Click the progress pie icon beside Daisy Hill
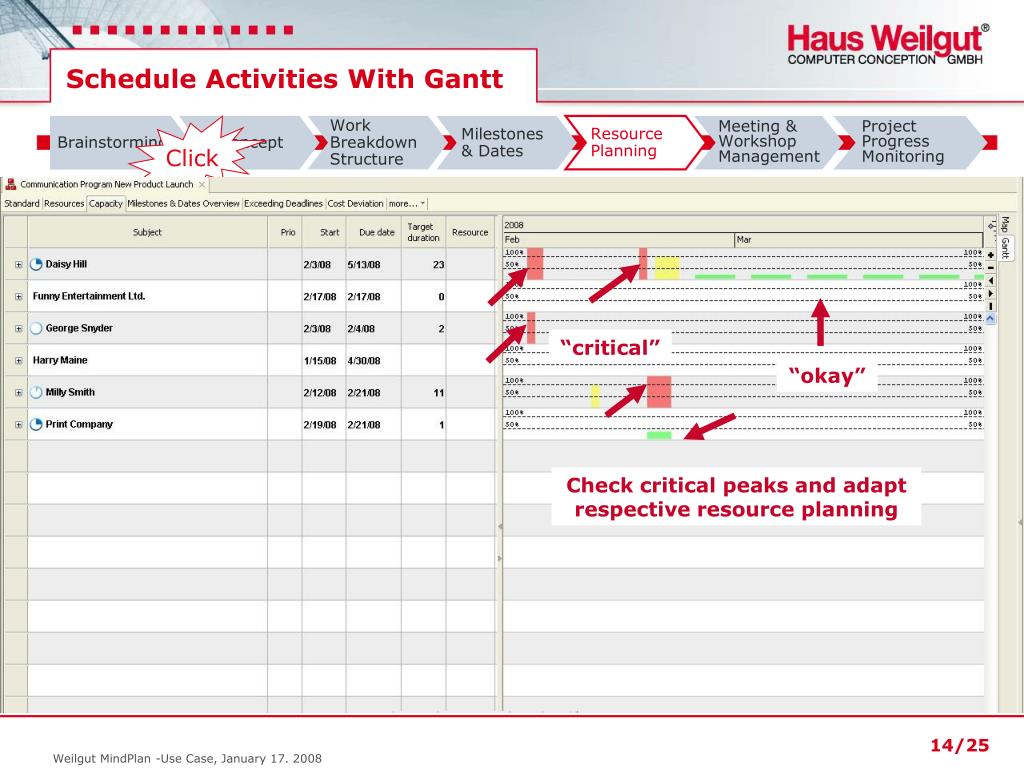 click(36, 264)
